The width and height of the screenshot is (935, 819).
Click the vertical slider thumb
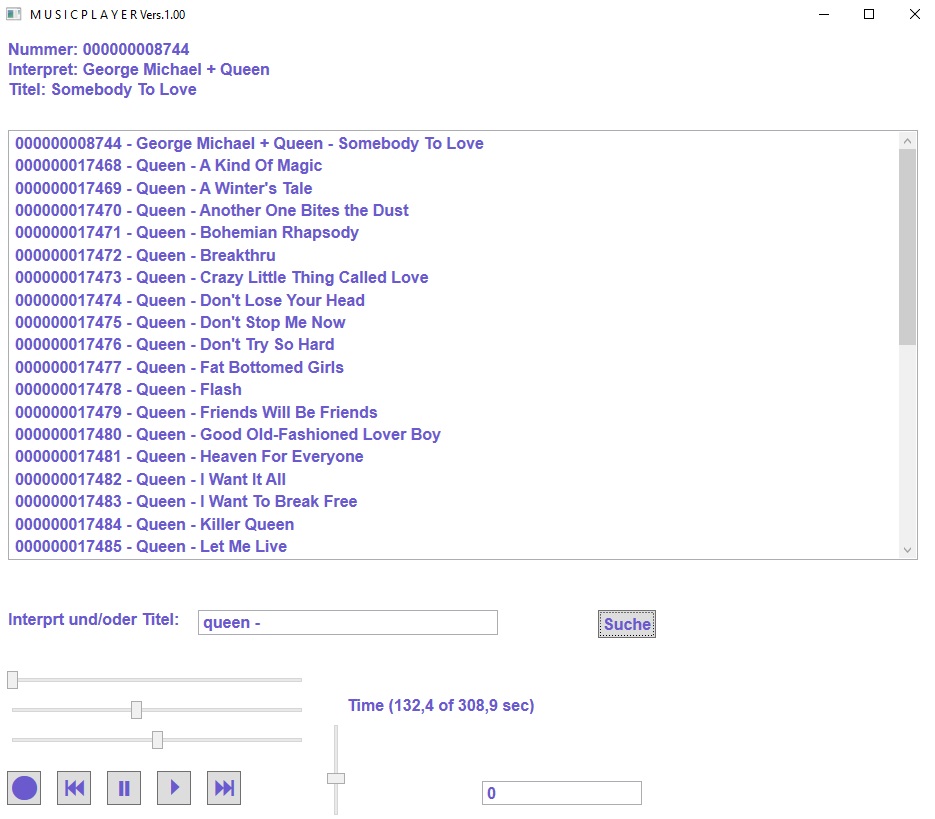point(336,778)
